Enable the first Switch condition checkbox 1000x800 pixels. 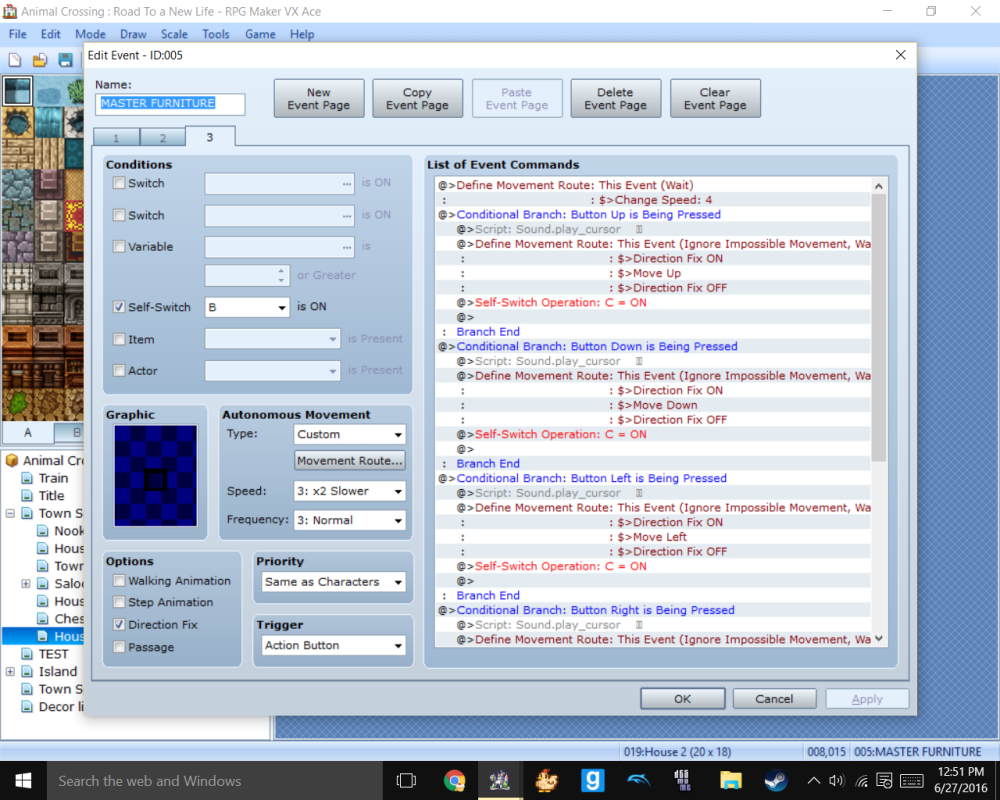tap(119, 183)
